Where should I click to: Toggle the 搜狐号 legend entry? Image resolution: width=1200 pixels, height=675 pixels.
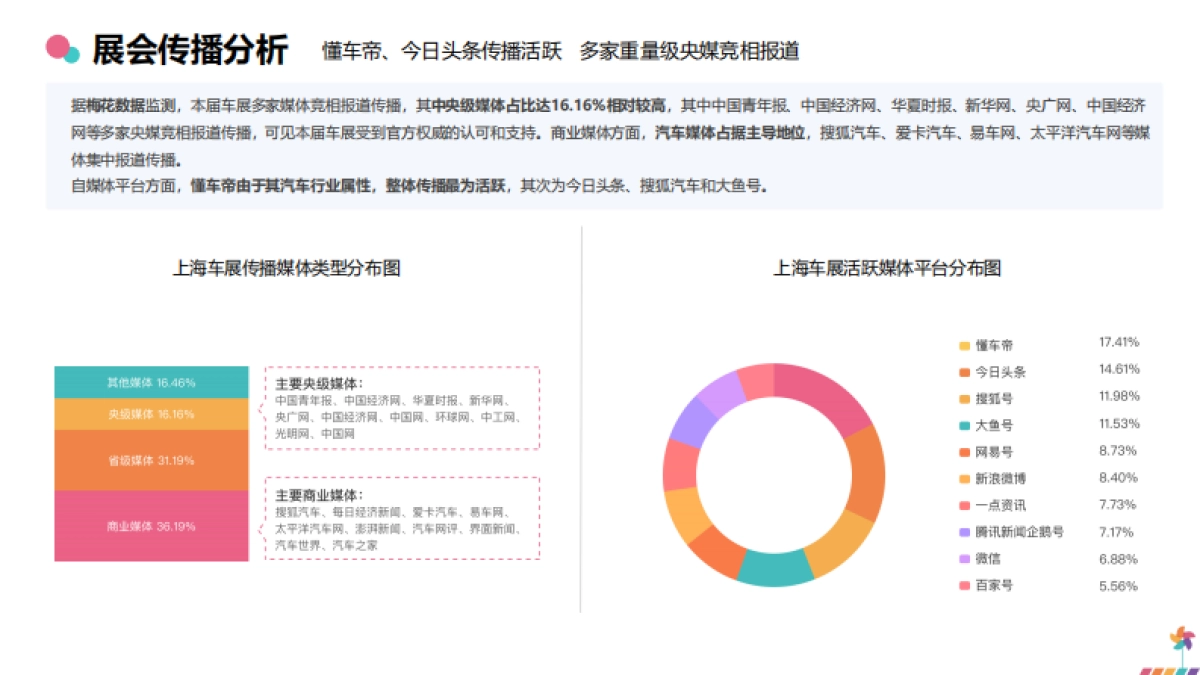pyautogui.click(x=990, y=396)
